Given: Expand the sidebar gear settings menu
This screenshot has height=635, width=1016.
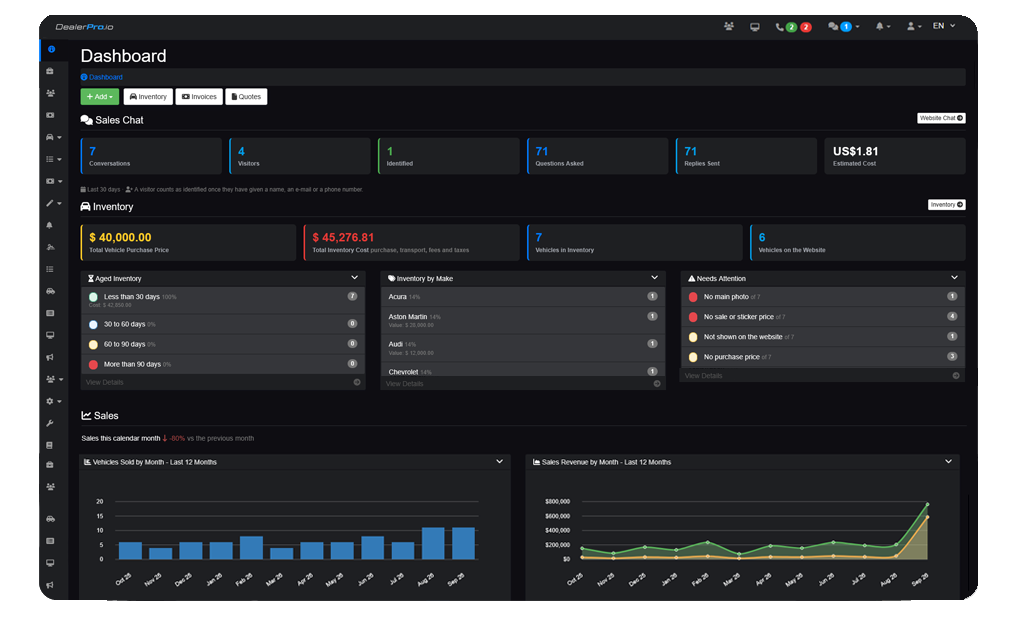Looking at the screenshot, I should click(53, 401).
